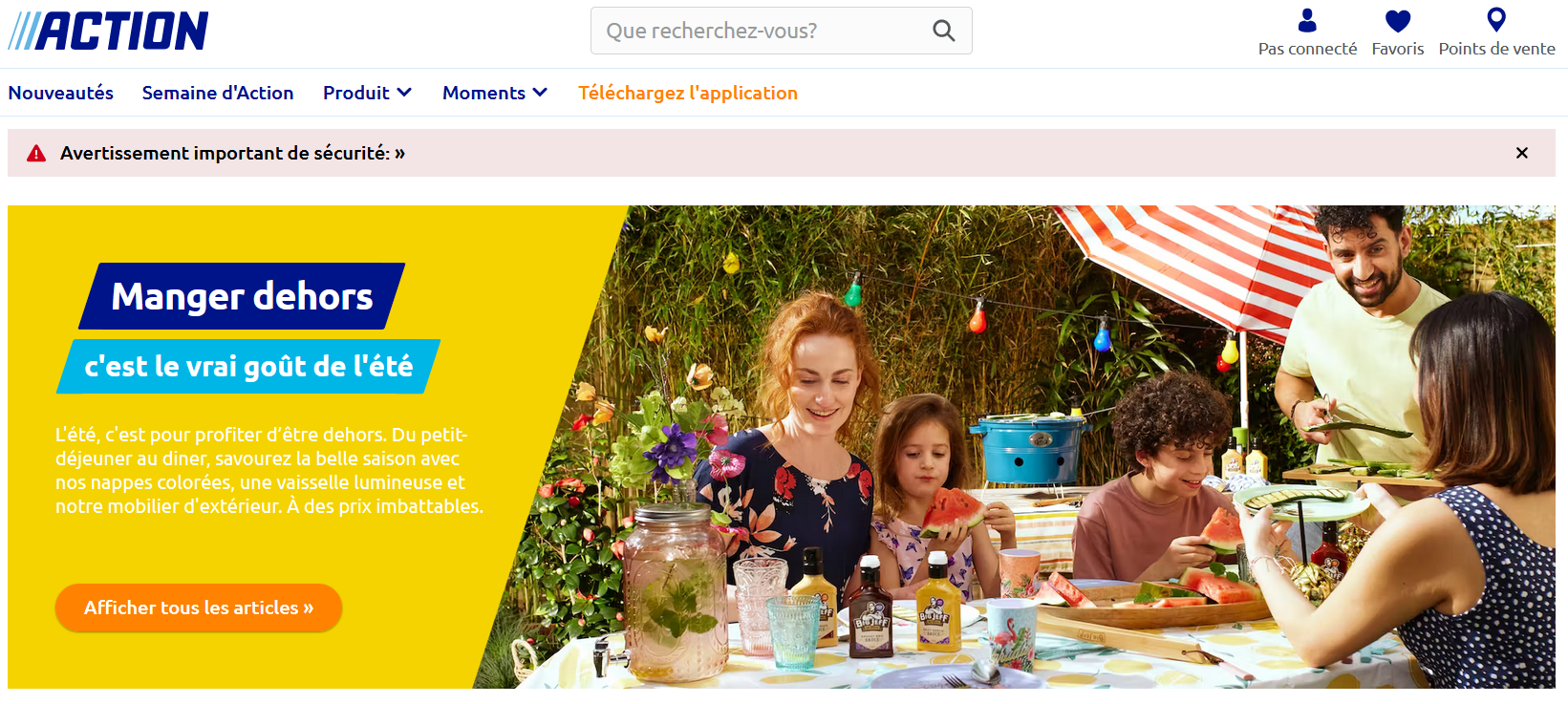Image resolution: width=1568 pixels, height=704 pixels.
Task: Click the chevron next to Produit
Action: point(404,93)
